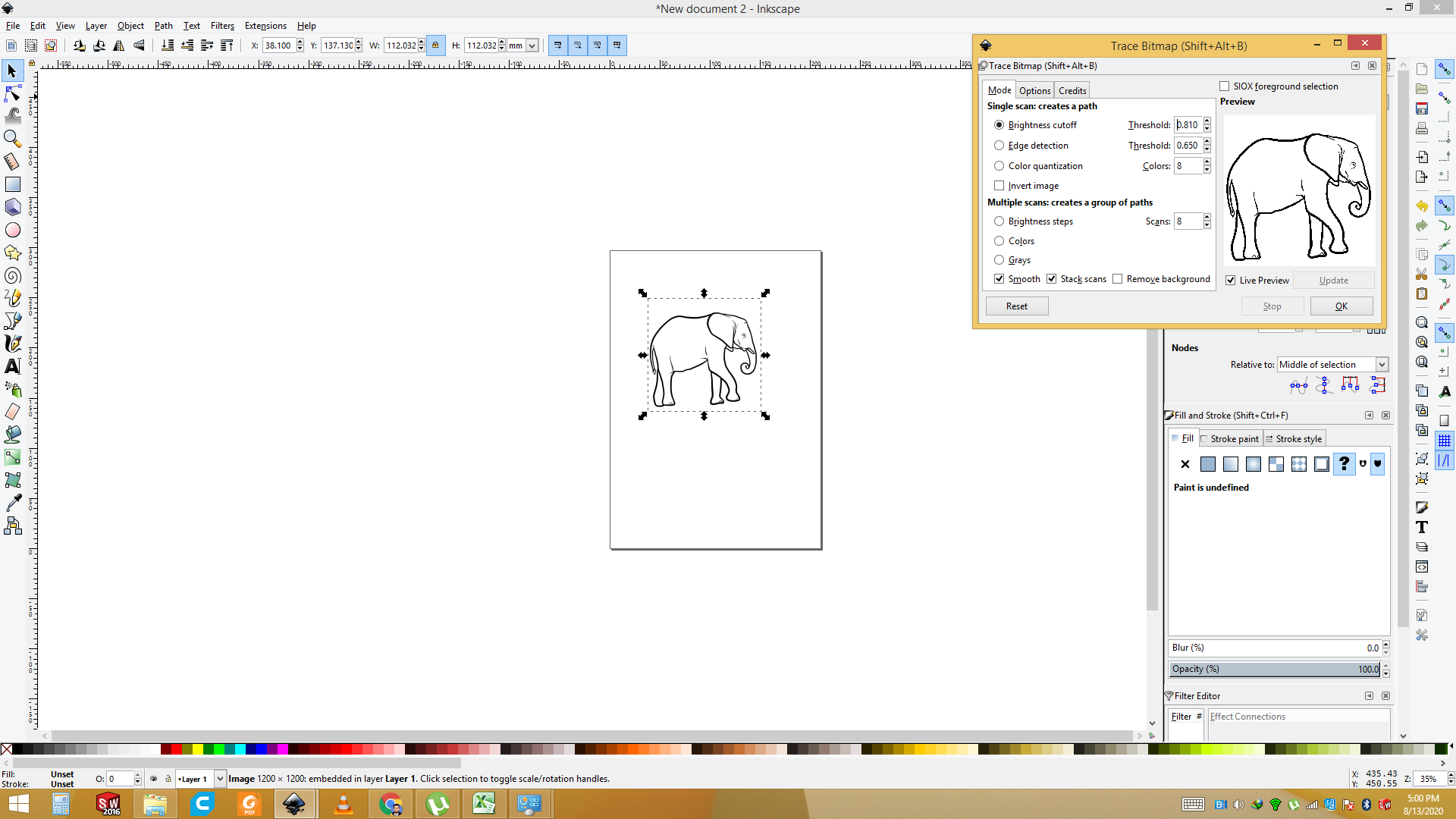Click the flat color fill icon
1456x819 pixels.
tap(1208, 464)
